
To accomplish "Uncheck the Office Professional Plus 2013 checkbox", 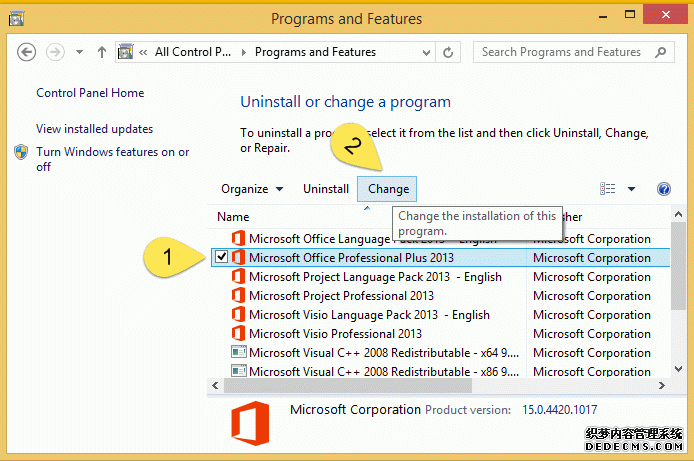I will pos(221,257).
